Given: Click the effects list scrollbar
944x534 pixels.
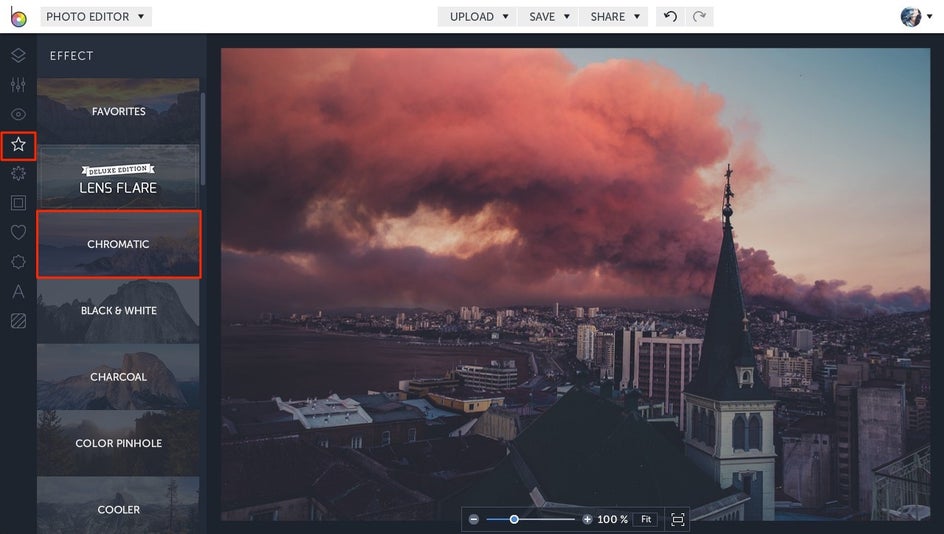Looking at the screenshot, I should tap(203, 138).
